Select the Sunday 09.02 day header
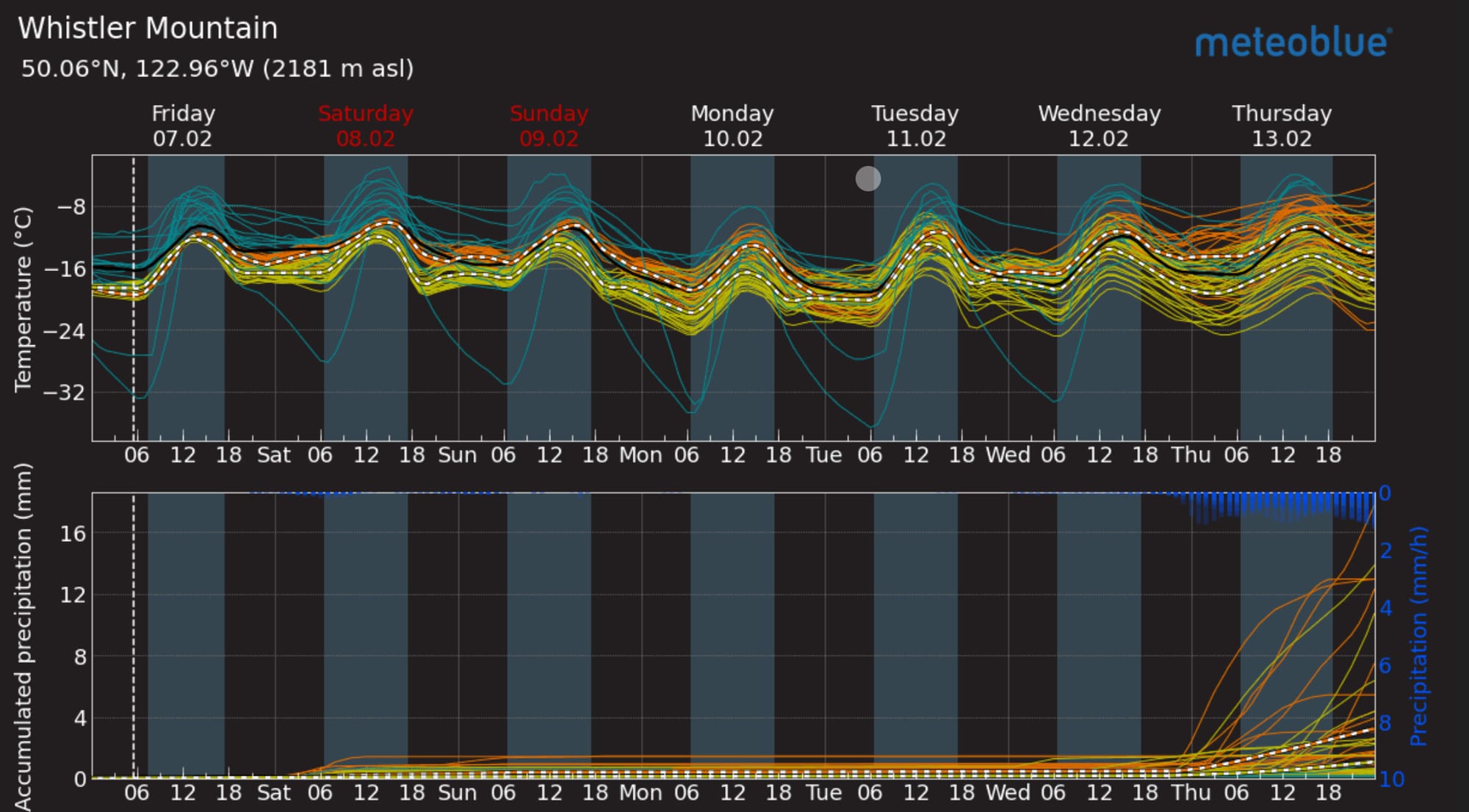1469x812 pixels. coord(549,126)
